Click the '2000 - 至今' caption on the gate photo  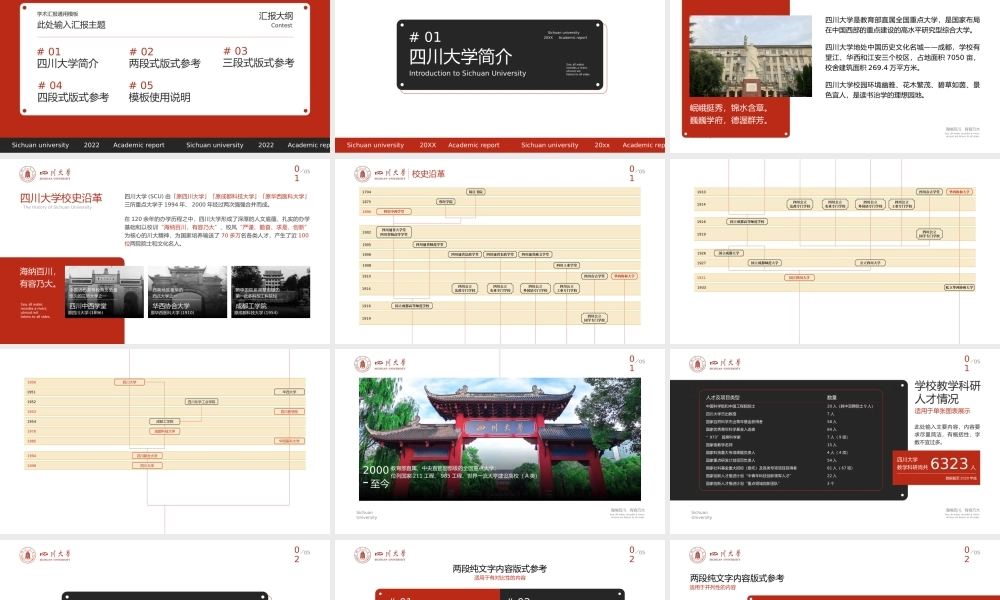[376, 476]
